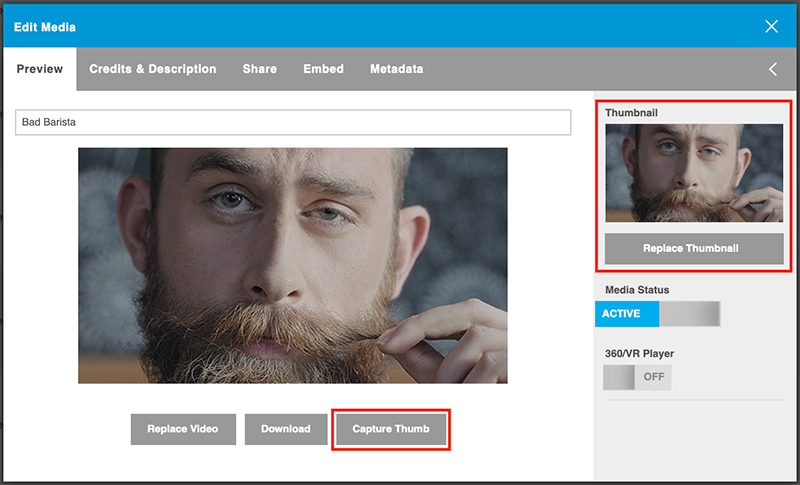
Task: Click the Thumbnail section label
Action: click(631, 113)
